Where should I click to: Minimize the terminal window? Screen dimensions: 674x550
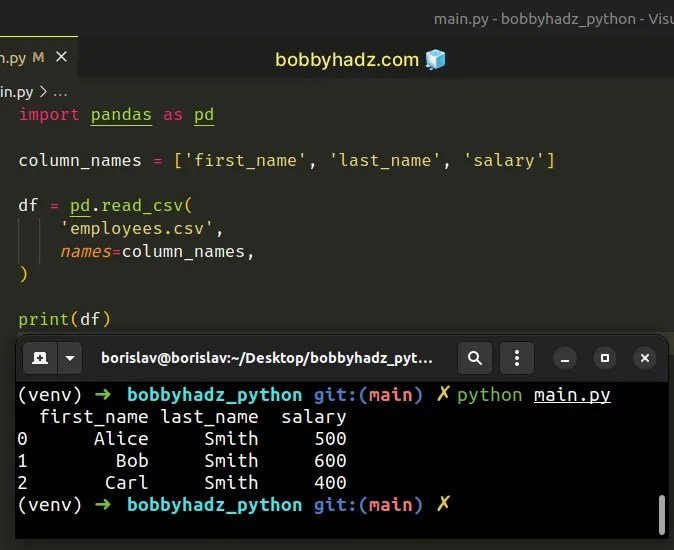pyautogui.click(x=565, y=358)
